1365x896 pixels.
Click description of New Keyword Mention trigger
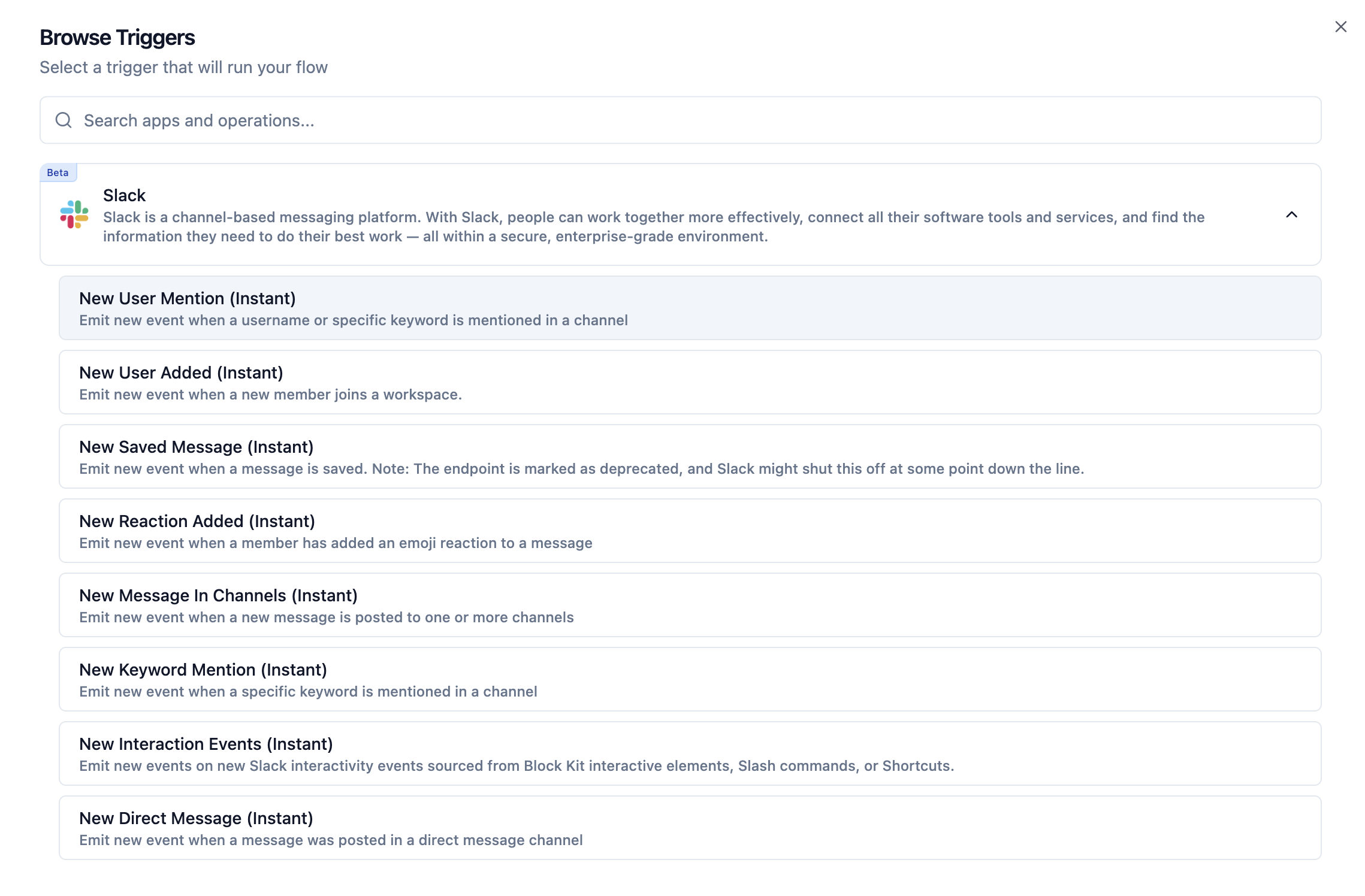(308, 692)
